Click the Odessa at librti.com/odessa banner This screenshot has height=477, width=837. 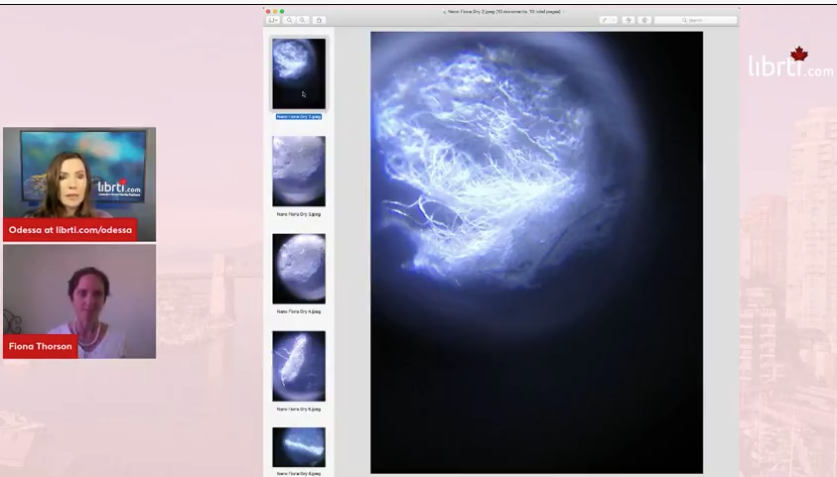[70, 230]
